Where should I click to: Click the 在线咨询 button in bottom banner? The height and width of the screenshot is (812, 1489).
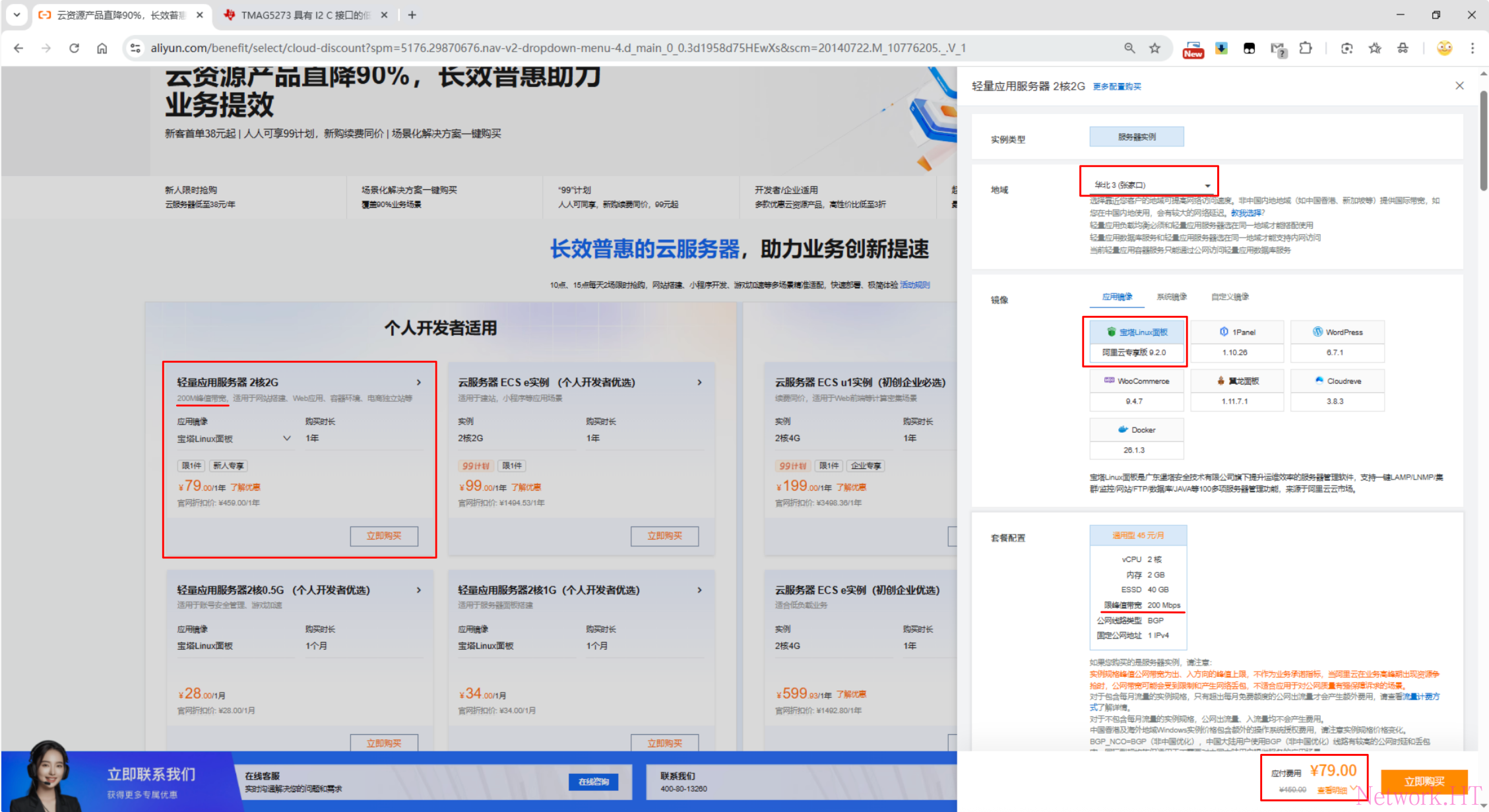(x=593, y=782)
